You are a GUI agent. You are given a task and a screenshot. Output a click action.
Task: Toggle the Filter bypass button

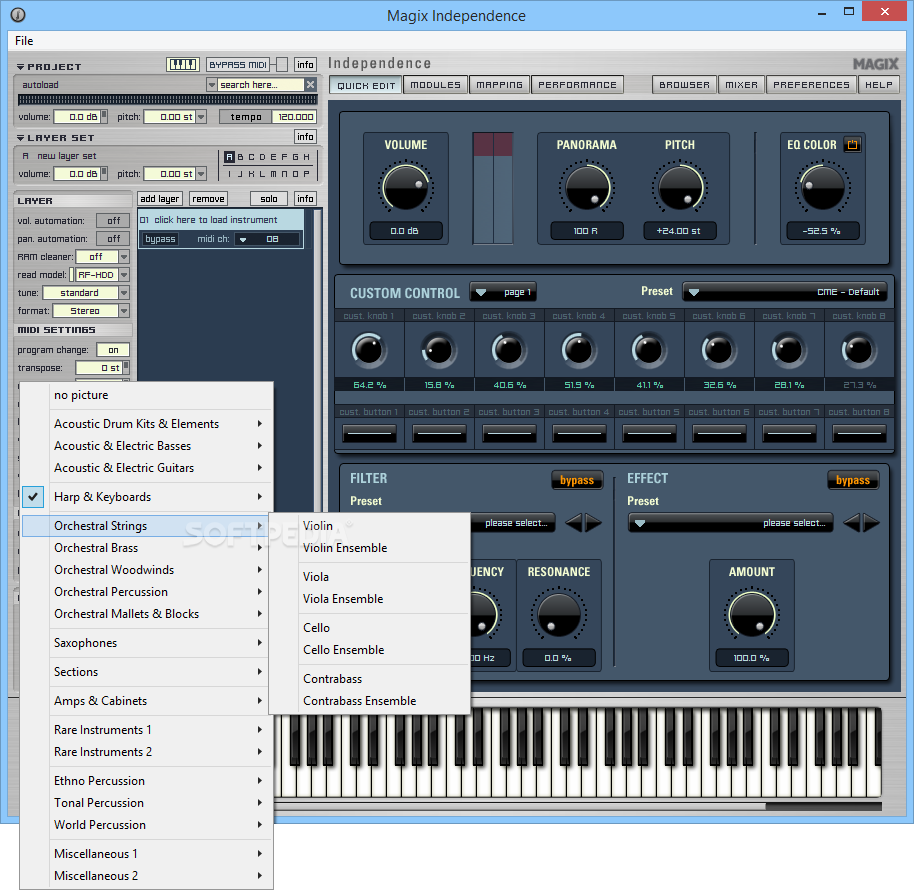[576, 480]
